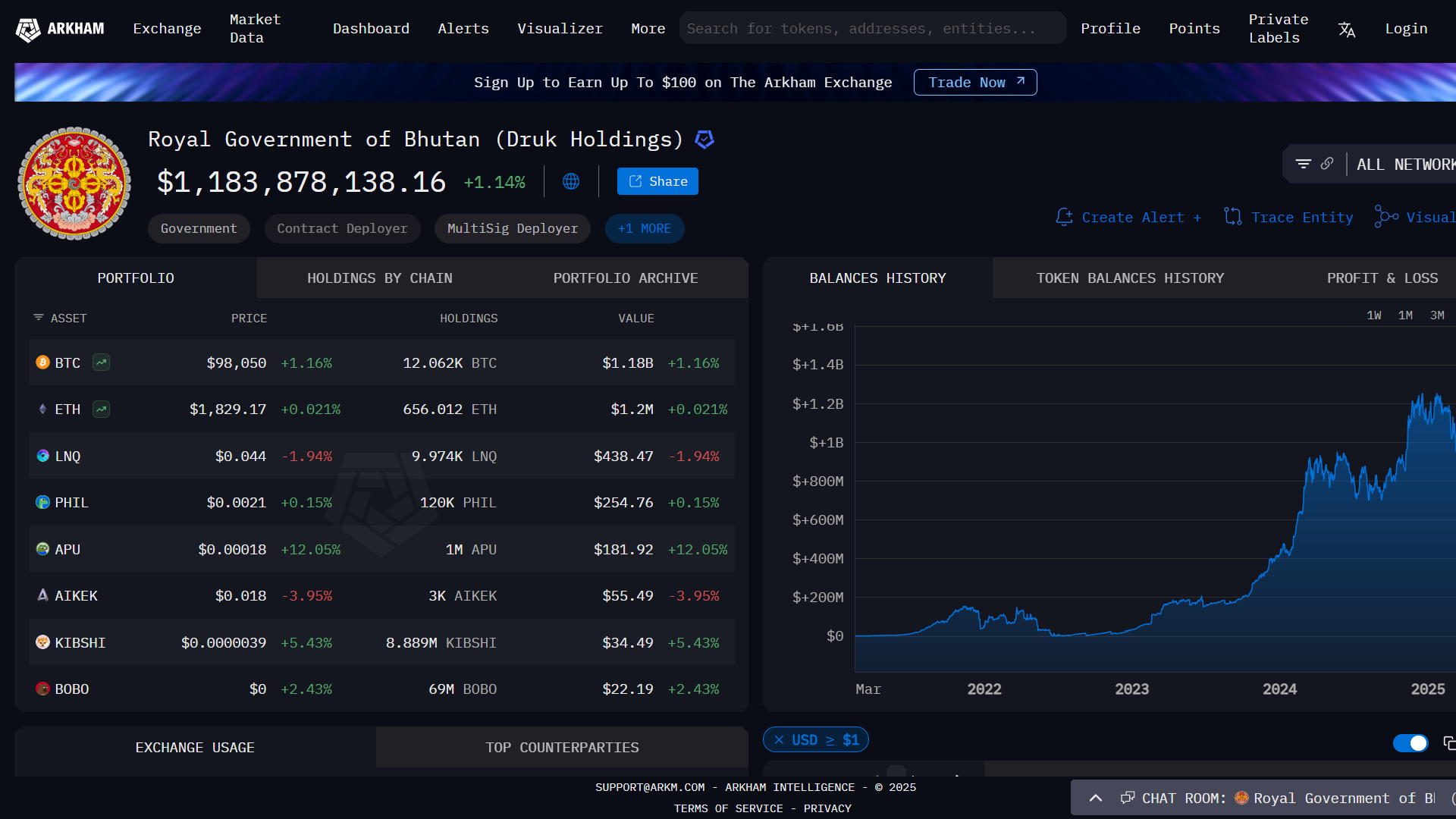This screenshot has width=1456, height=819.
Task: Select the Balances History tab
Action: 878,278
